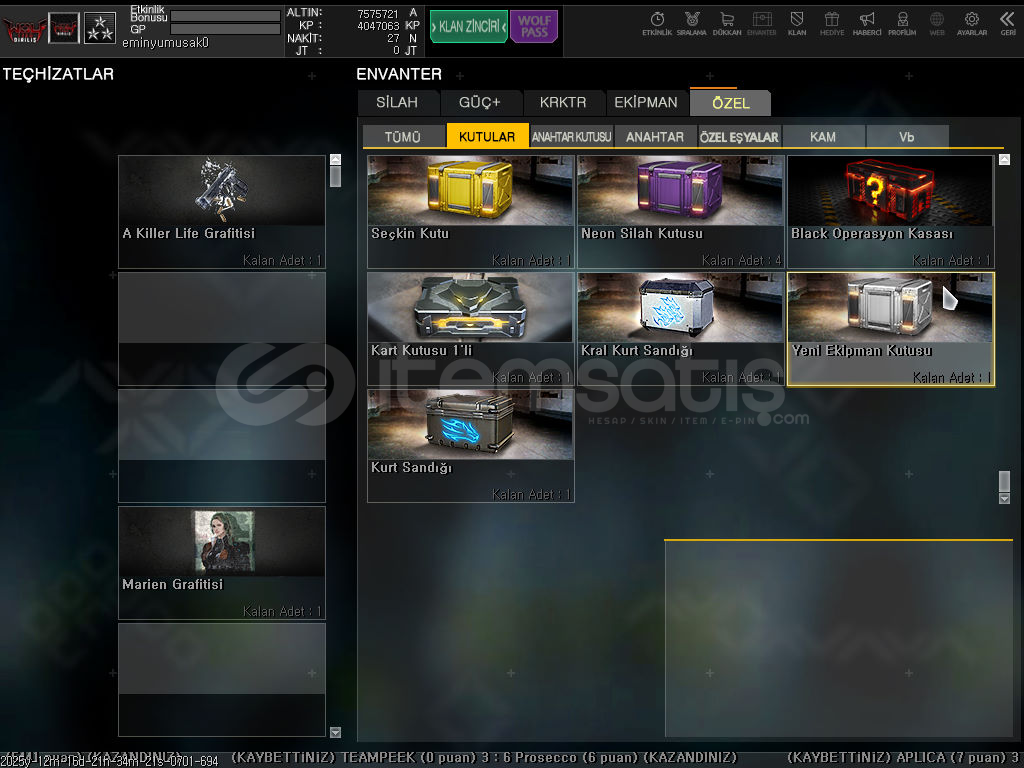The height and width of the screenshot is (768, 1024).
Task: Select the Neon Silah Kutusu box
Action: (x=680, y=212)
